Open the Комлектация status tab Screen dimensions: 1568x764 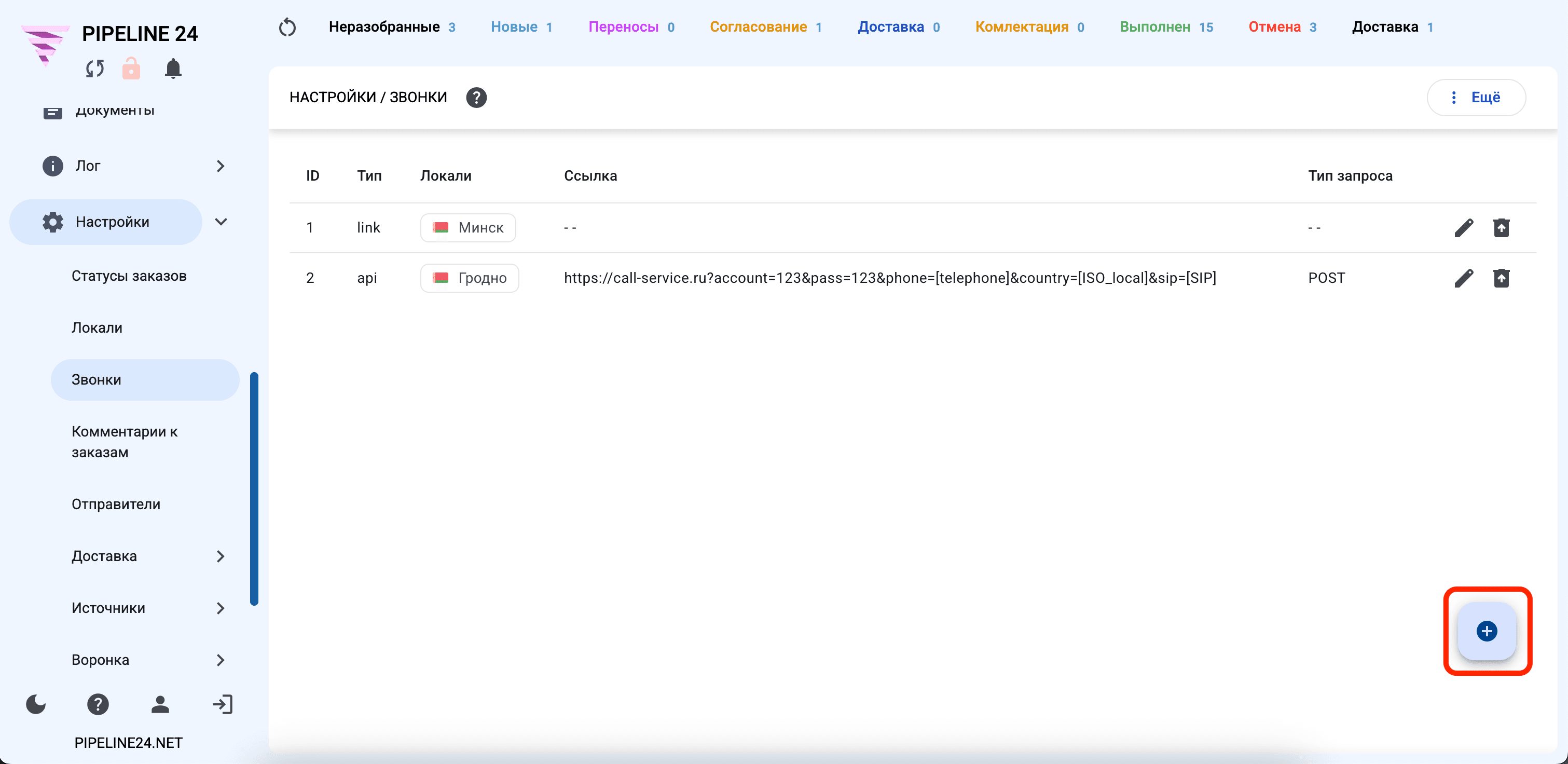coord(1029,28)
